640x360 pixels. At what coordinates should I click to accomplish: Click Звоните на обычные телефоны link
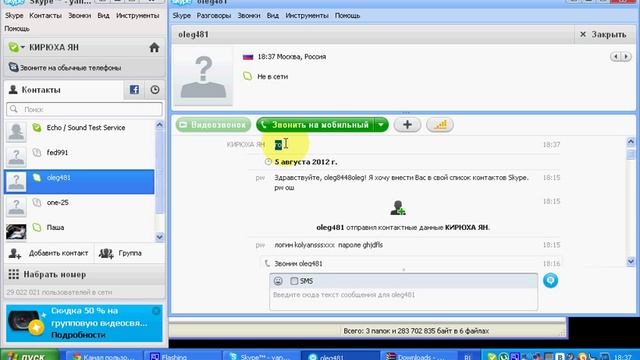70,68
